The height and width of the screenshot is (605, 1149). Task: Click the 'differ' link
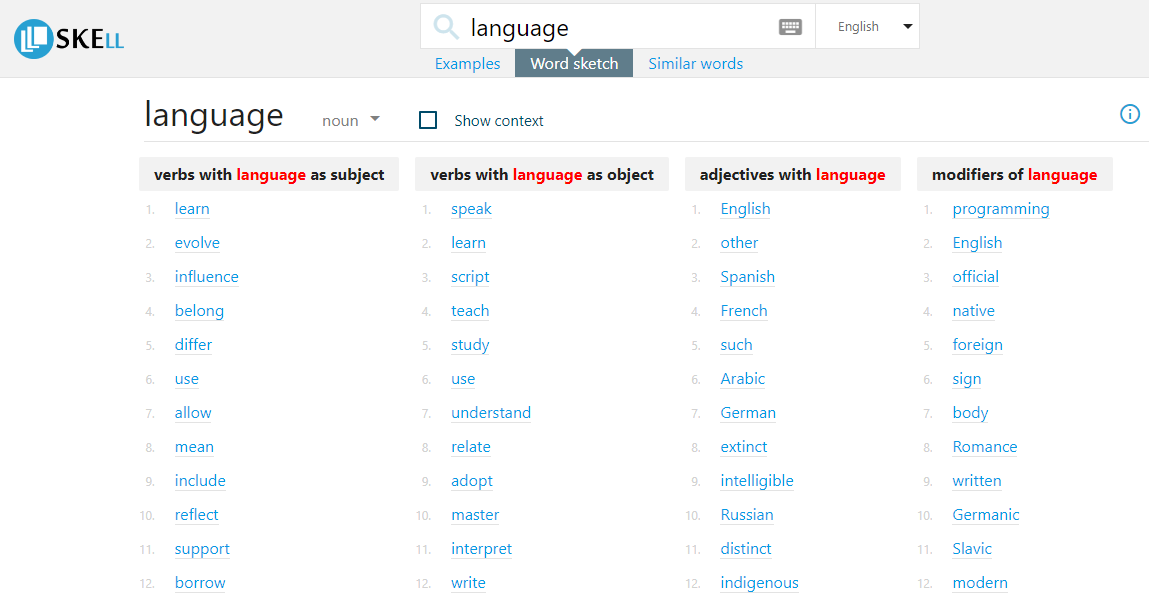[193, 345]
